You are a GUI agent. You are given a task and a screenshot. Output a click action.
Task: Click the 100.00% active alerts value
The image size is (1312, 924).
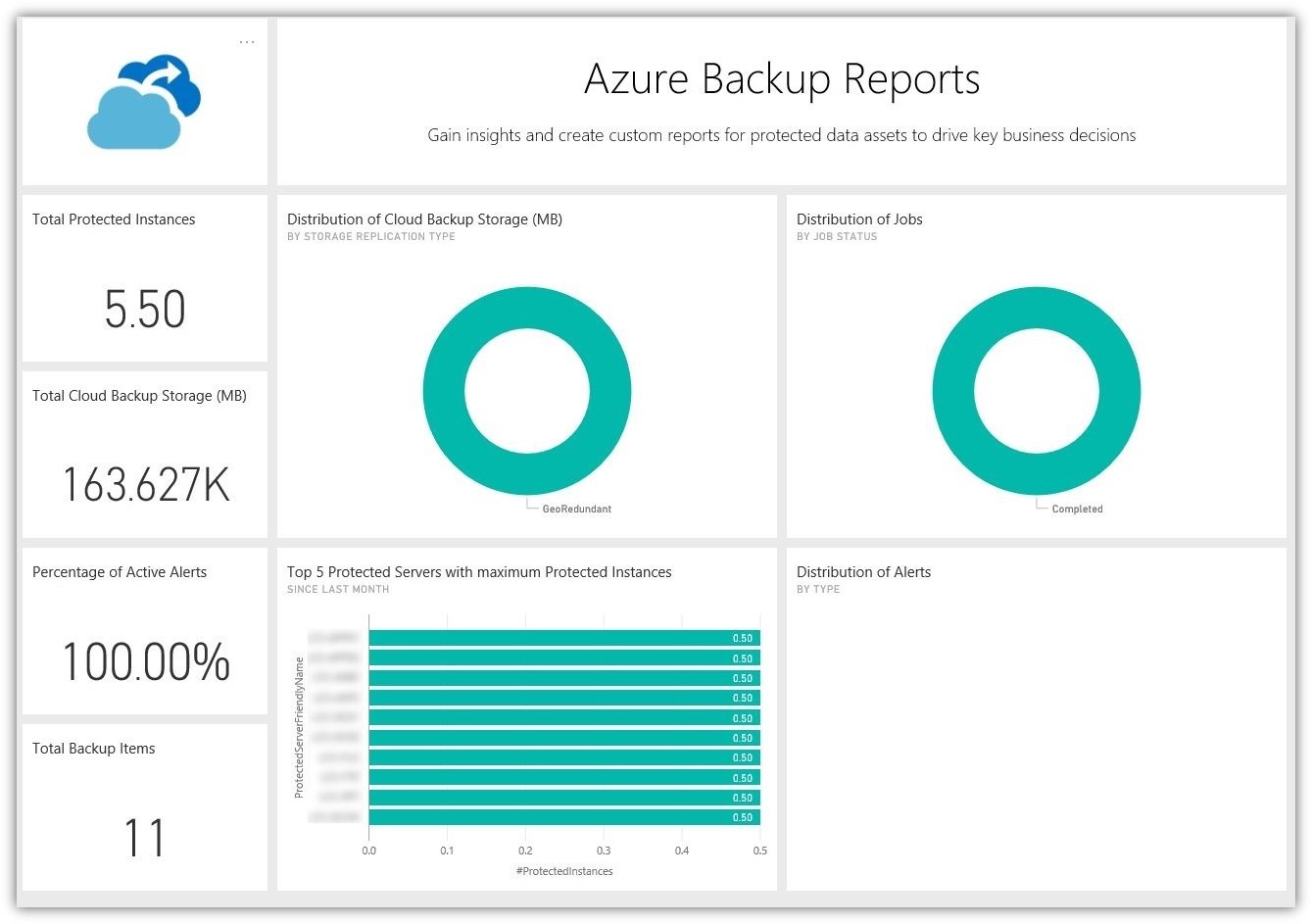point(145,661)
